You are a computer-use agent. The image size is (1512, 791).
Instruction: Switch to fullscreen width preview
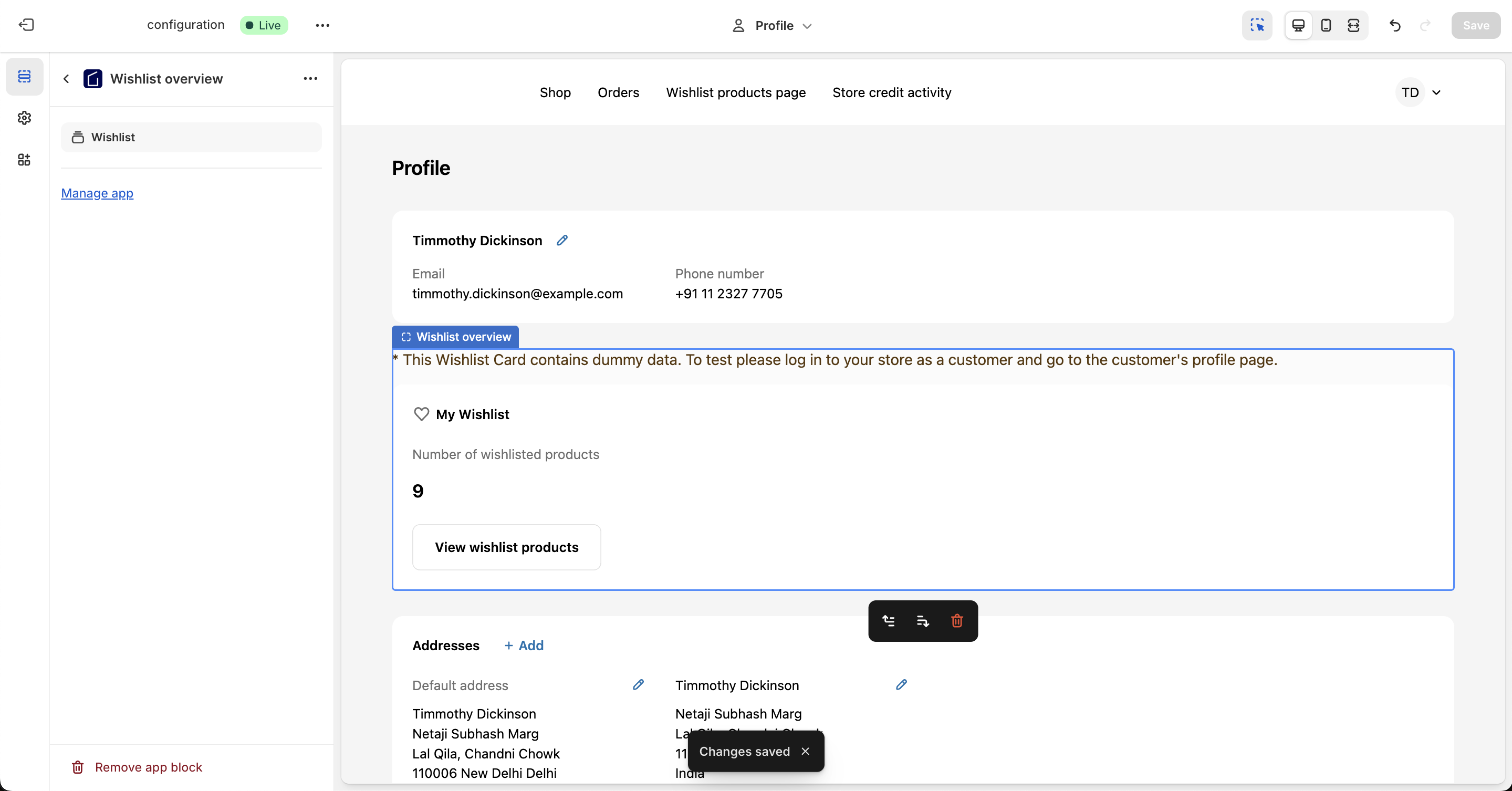[1353, 25]
